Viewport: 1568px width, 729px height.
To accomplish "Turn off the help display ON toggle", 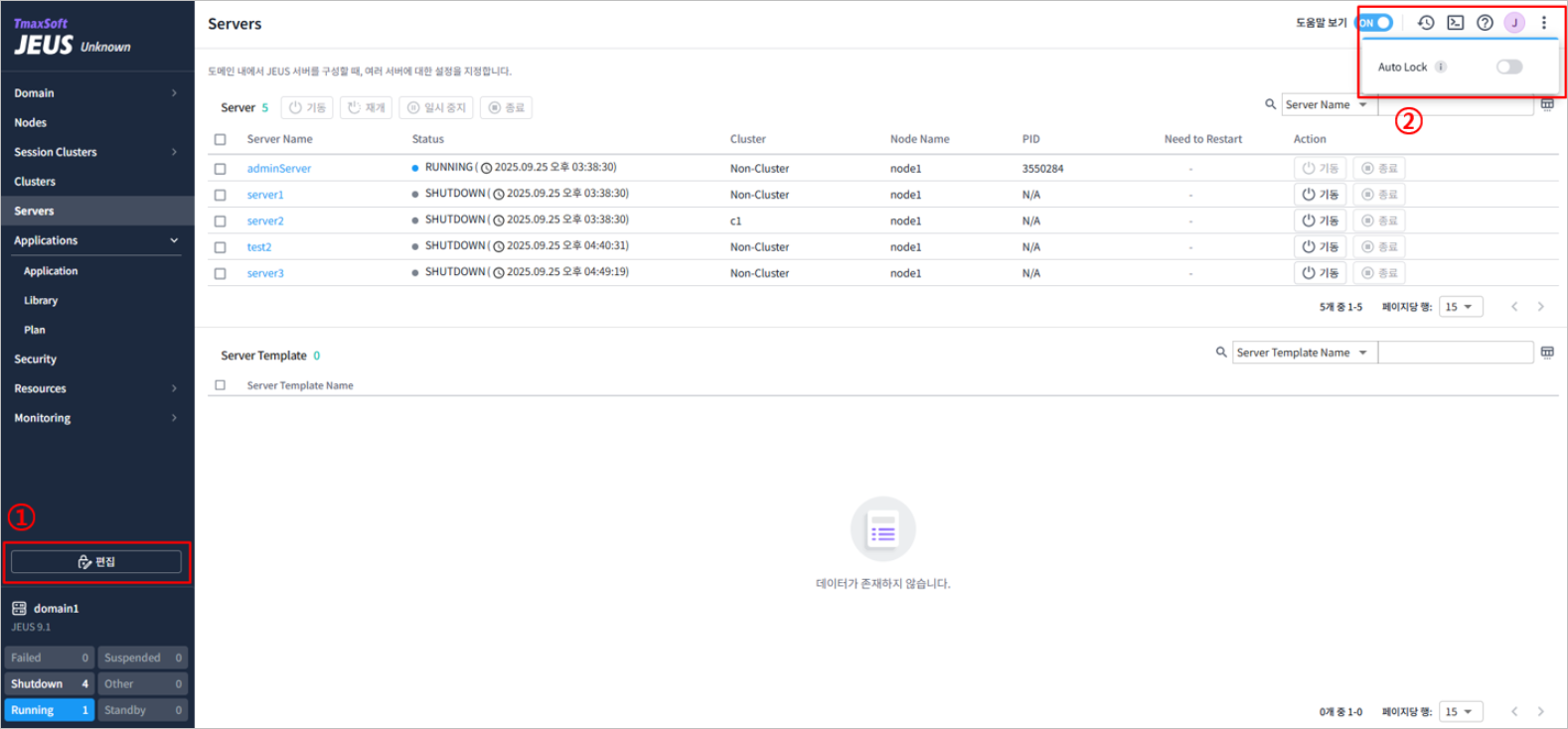I will click(1375, 23).
